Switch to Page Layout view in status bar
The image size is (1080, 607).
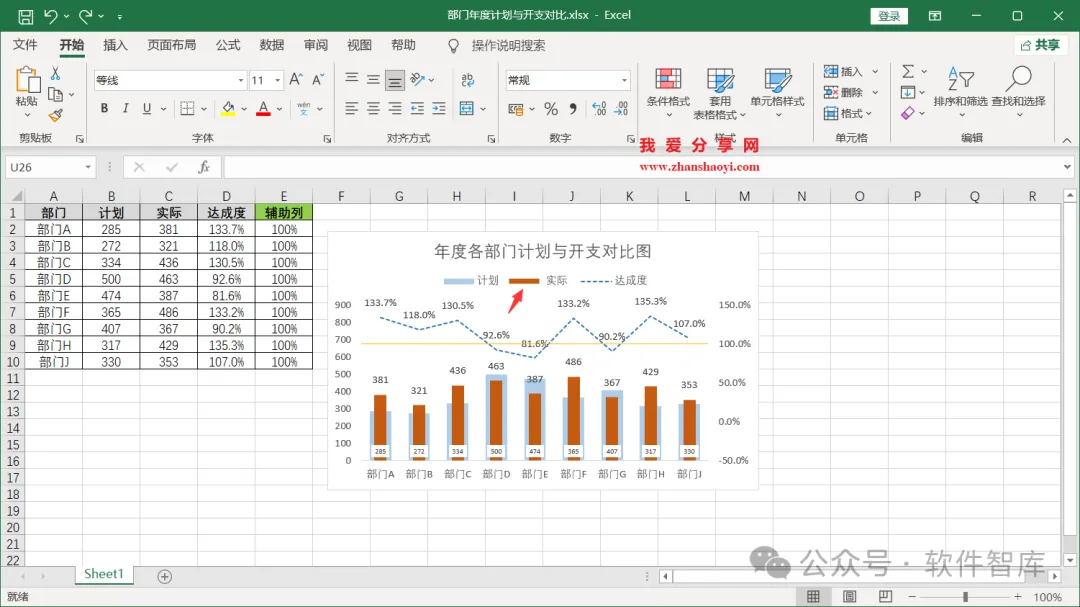[849, 597]
